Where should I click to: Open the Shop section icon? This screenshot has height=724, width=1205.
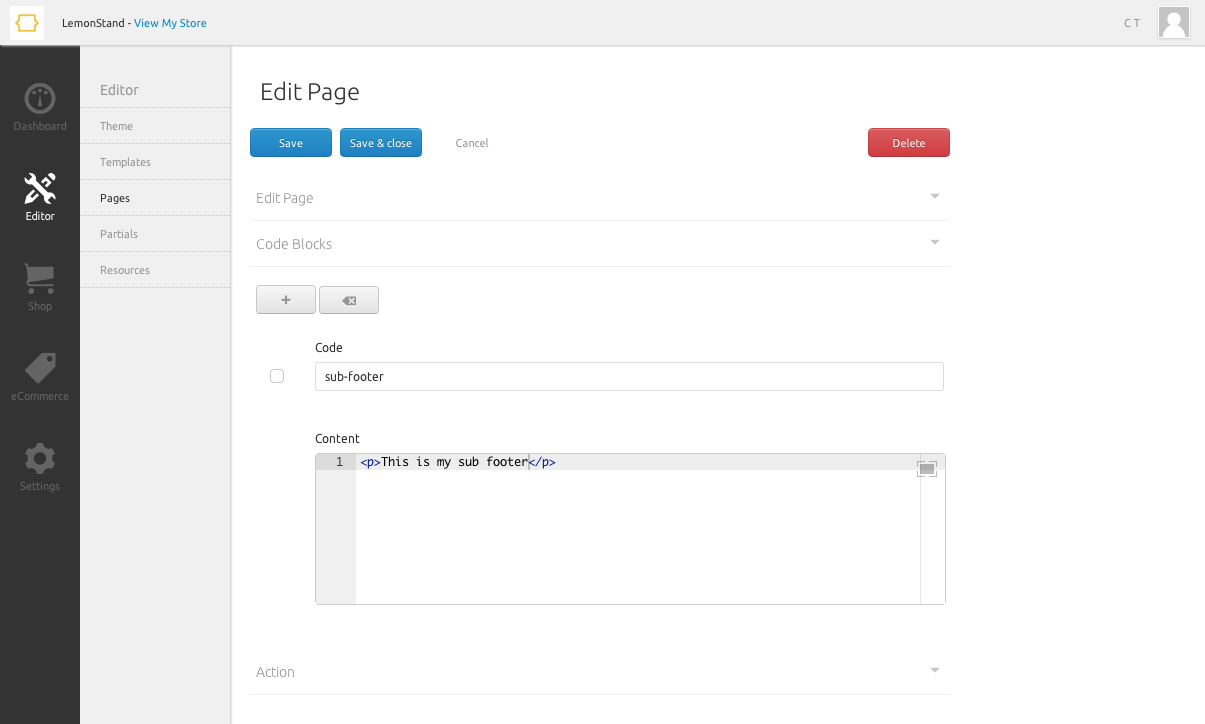[40, 285]
